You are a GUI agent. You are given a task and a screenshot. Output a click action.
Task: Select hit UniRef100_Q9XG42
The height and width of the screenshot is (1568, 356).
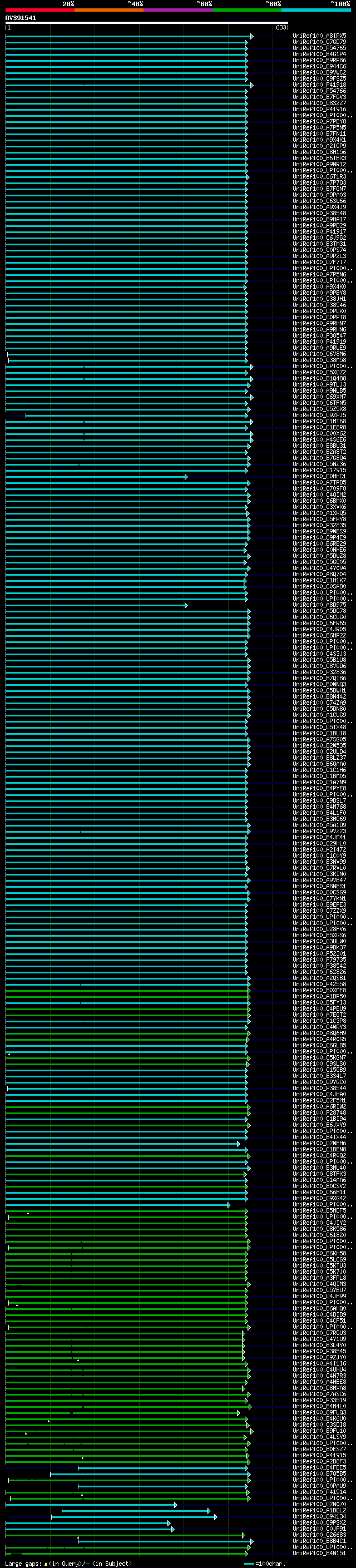(x=319, y=1199)
